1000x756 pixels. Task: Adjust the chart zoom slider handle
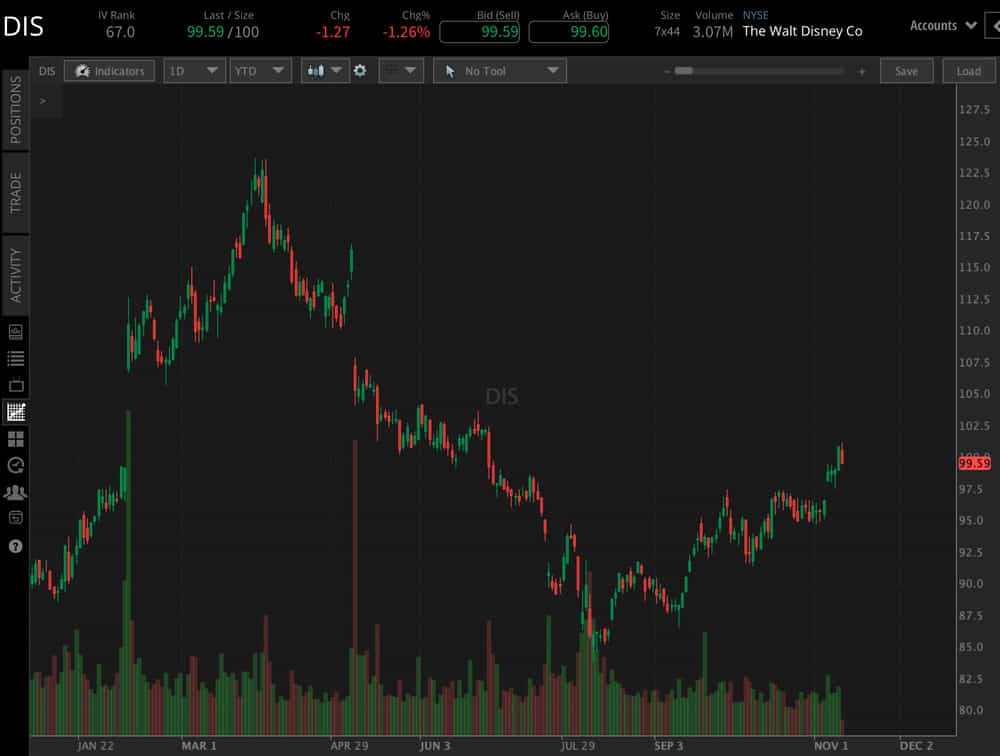[684, 71]
